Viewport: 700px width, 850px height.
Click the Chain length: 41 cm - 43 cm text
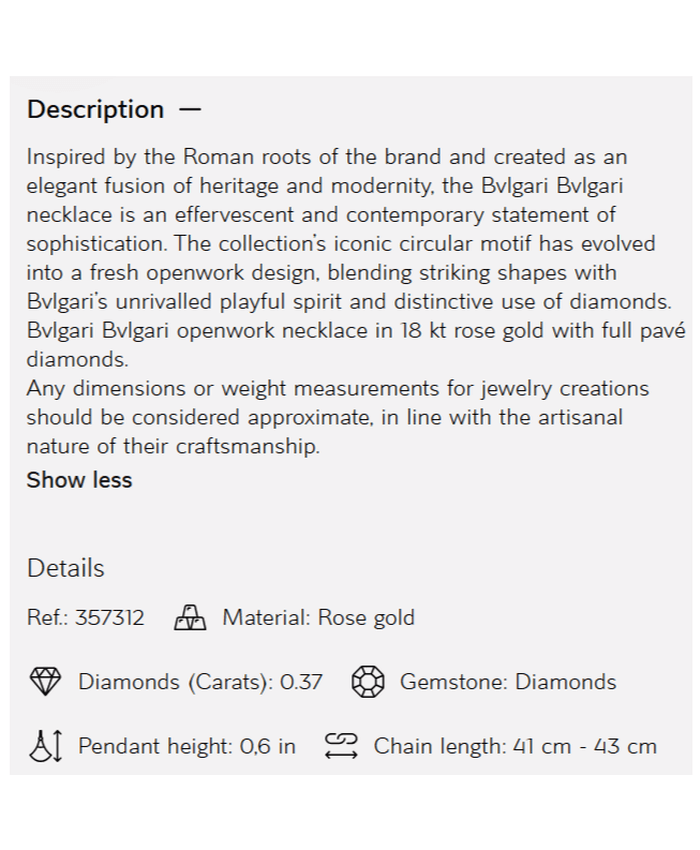click(515, 746)
